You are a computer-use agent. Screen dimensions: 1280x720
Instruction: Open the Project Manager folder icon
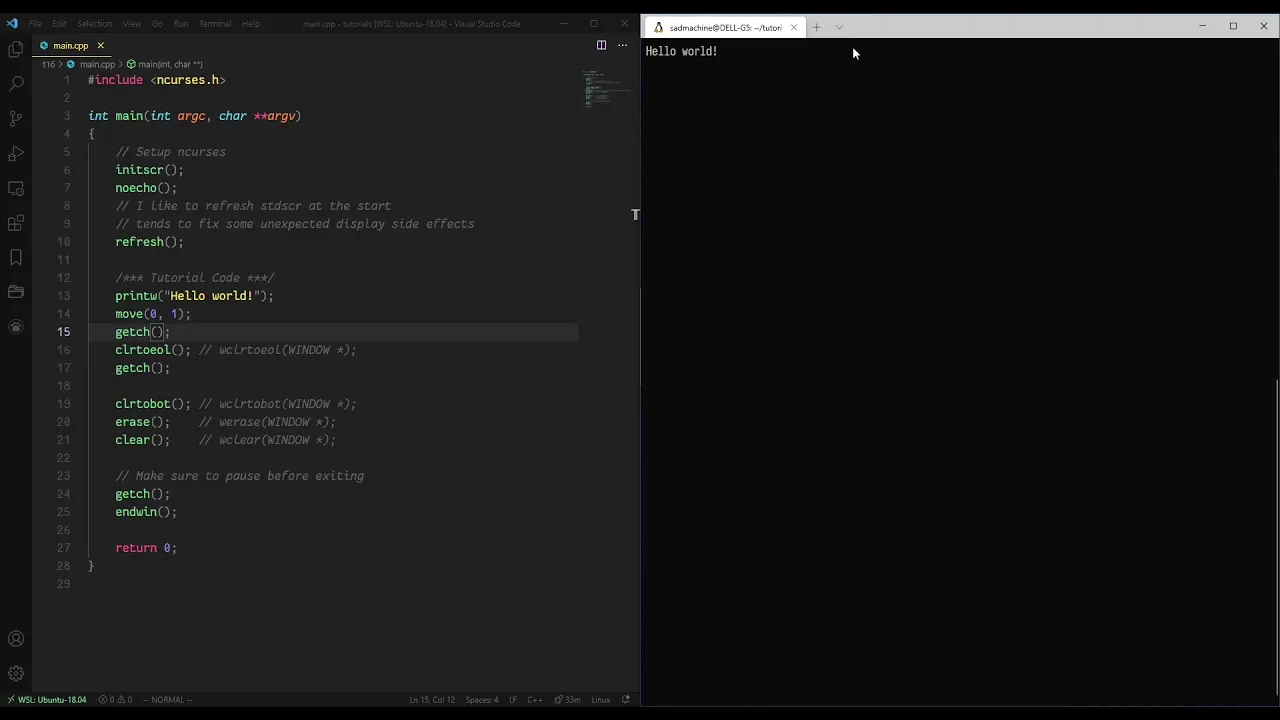tap(16, 292)
